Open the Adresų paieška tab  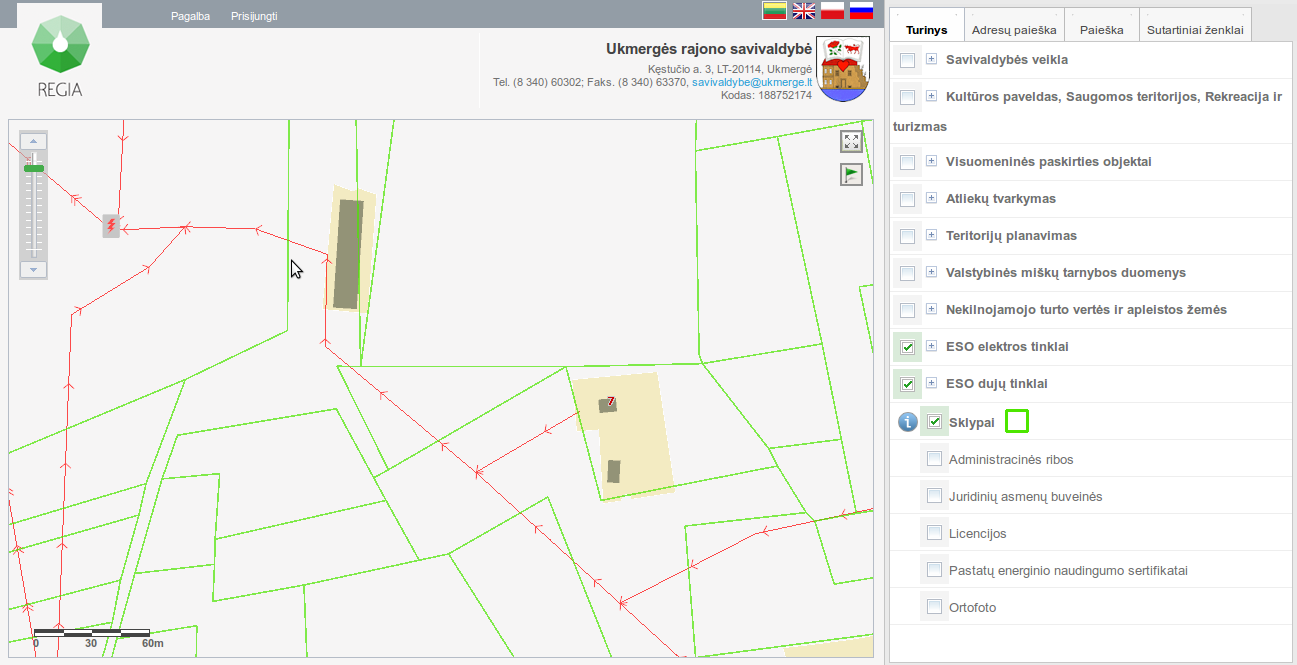pyautogui.click(x=1013, y=25)
